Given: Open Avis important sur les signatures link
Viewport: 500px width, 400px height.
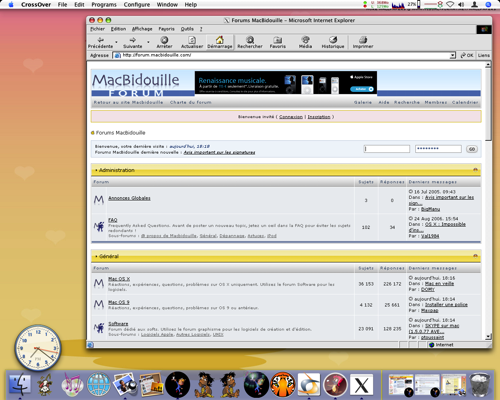Looking at the screenshot, I should click(219, 152).
